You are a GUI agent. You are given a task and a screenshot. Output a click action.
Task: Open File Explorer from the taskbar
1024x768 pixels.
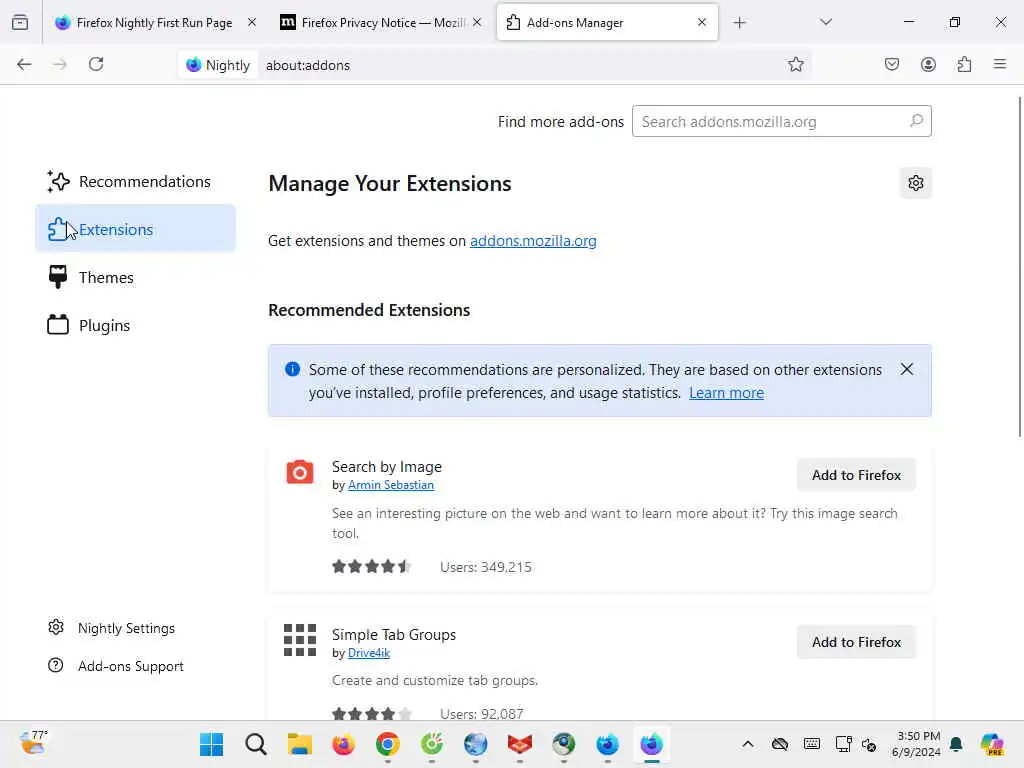click(300, 744)
